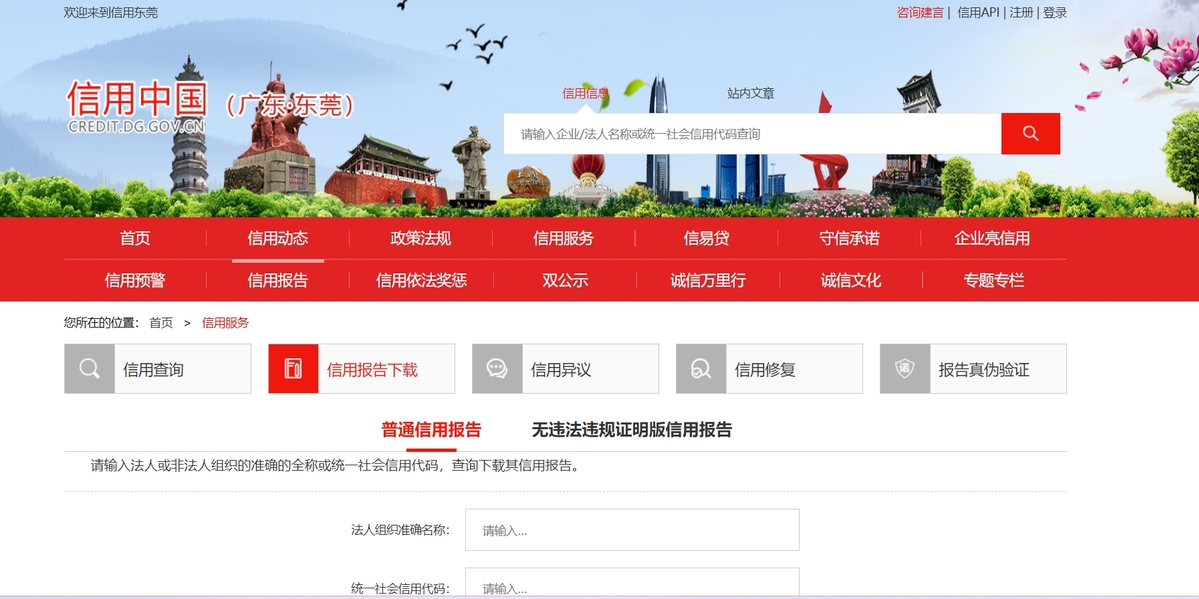Open the 政策法规 navigation menu
The width and height of the screenshot is (1199, 599).
(420, 238)
